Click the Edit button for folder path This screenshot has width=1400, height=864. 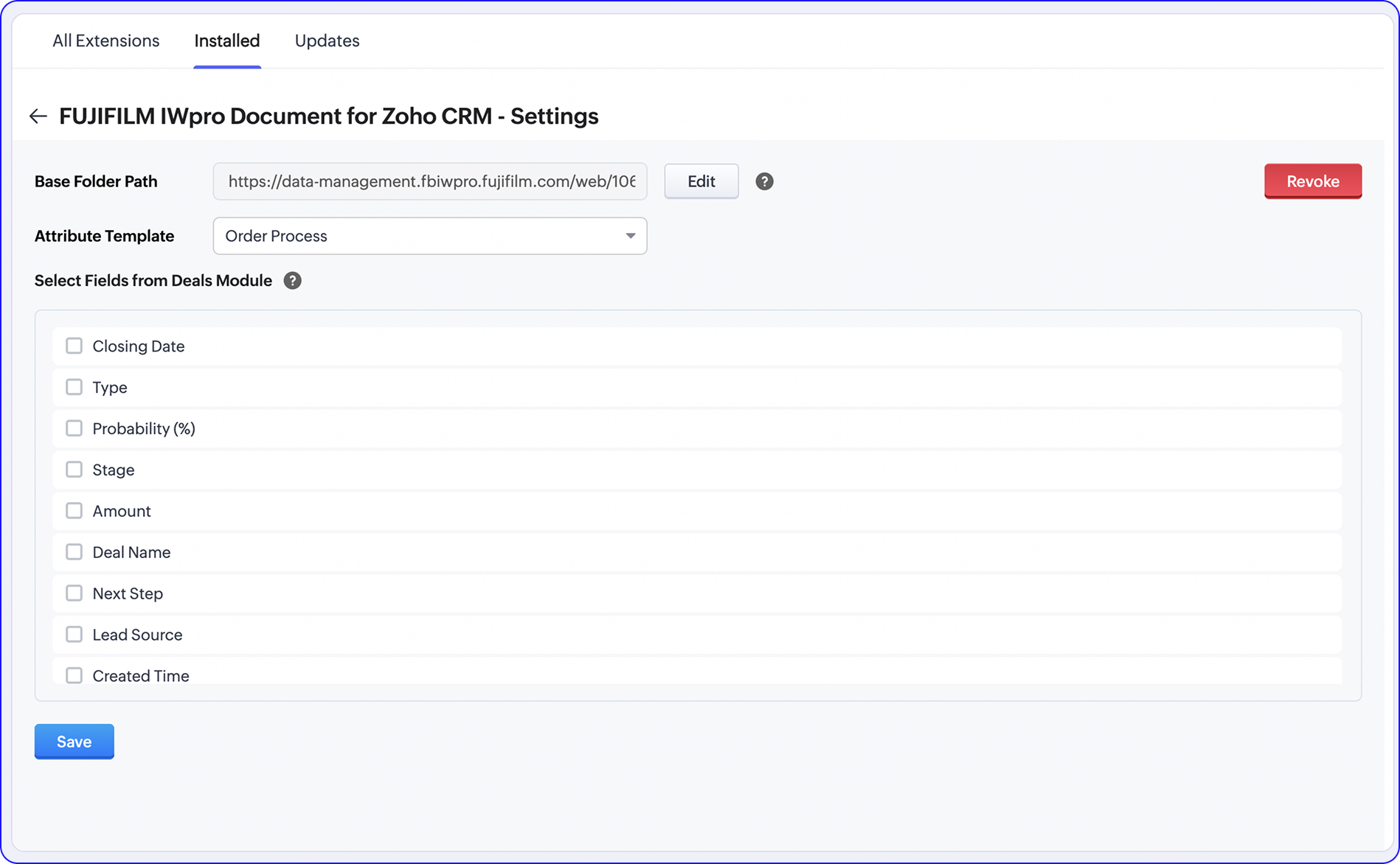(x=701, y=181)
